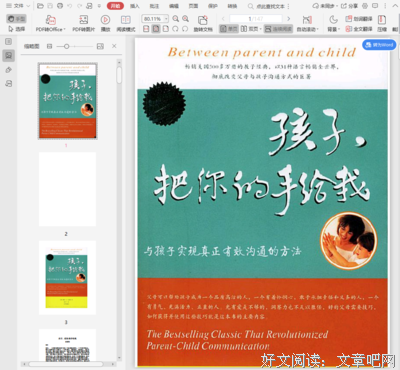Click the redo arrow icon
The height and width of the screenshot is (370, 400).
point(79,6)
